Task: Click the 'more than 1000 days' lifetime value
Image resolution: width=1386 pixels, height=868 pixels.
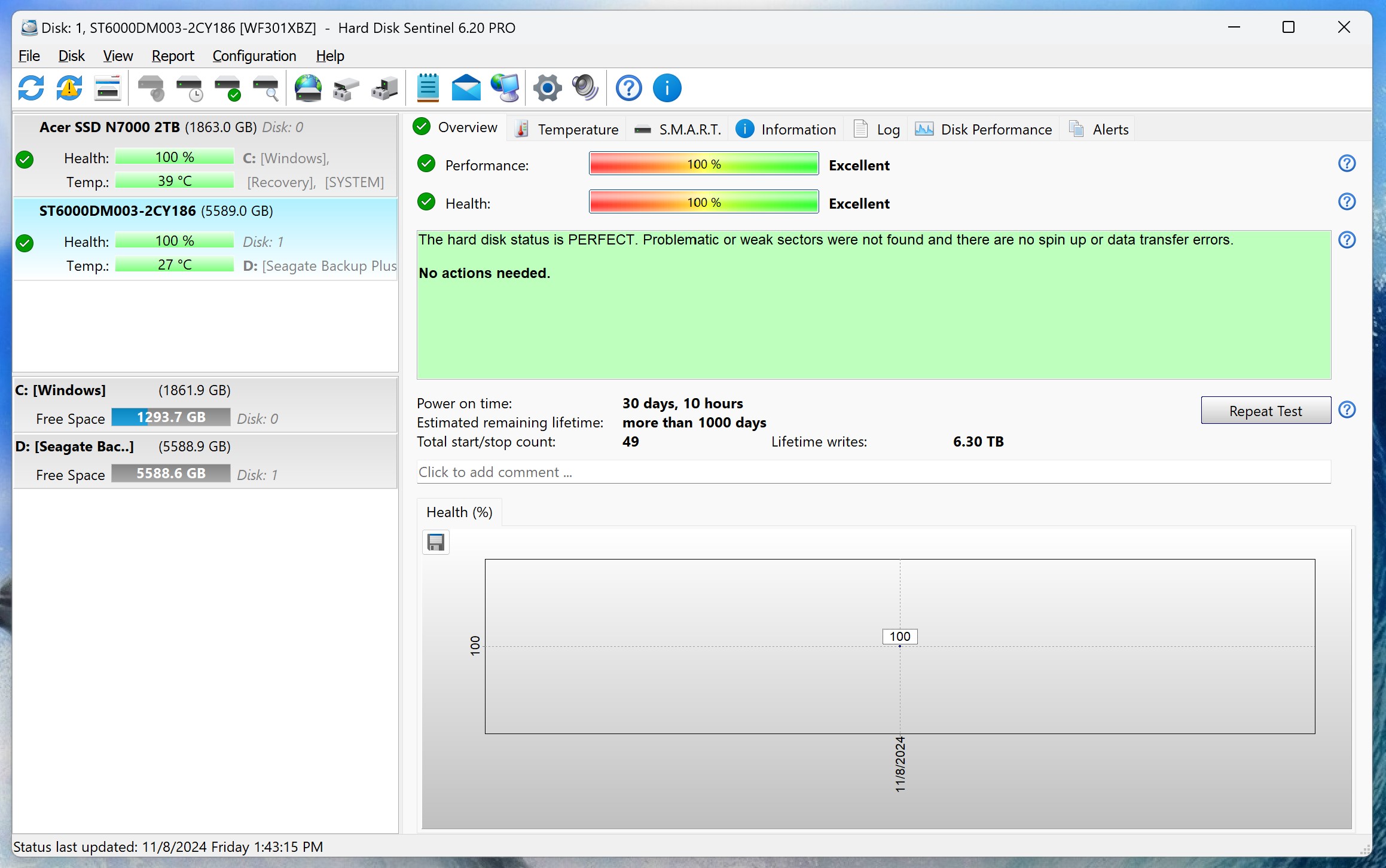Action: [694, 423]
